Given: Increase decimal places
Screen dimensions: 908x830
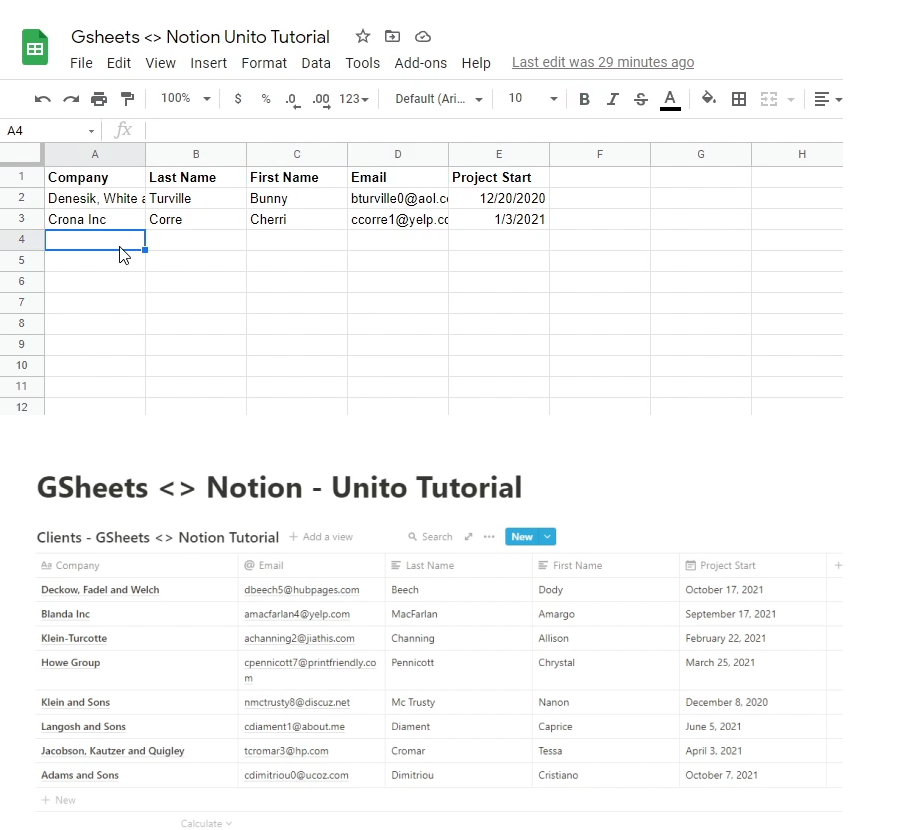Looking at the screenshot, I should [321, 100].
